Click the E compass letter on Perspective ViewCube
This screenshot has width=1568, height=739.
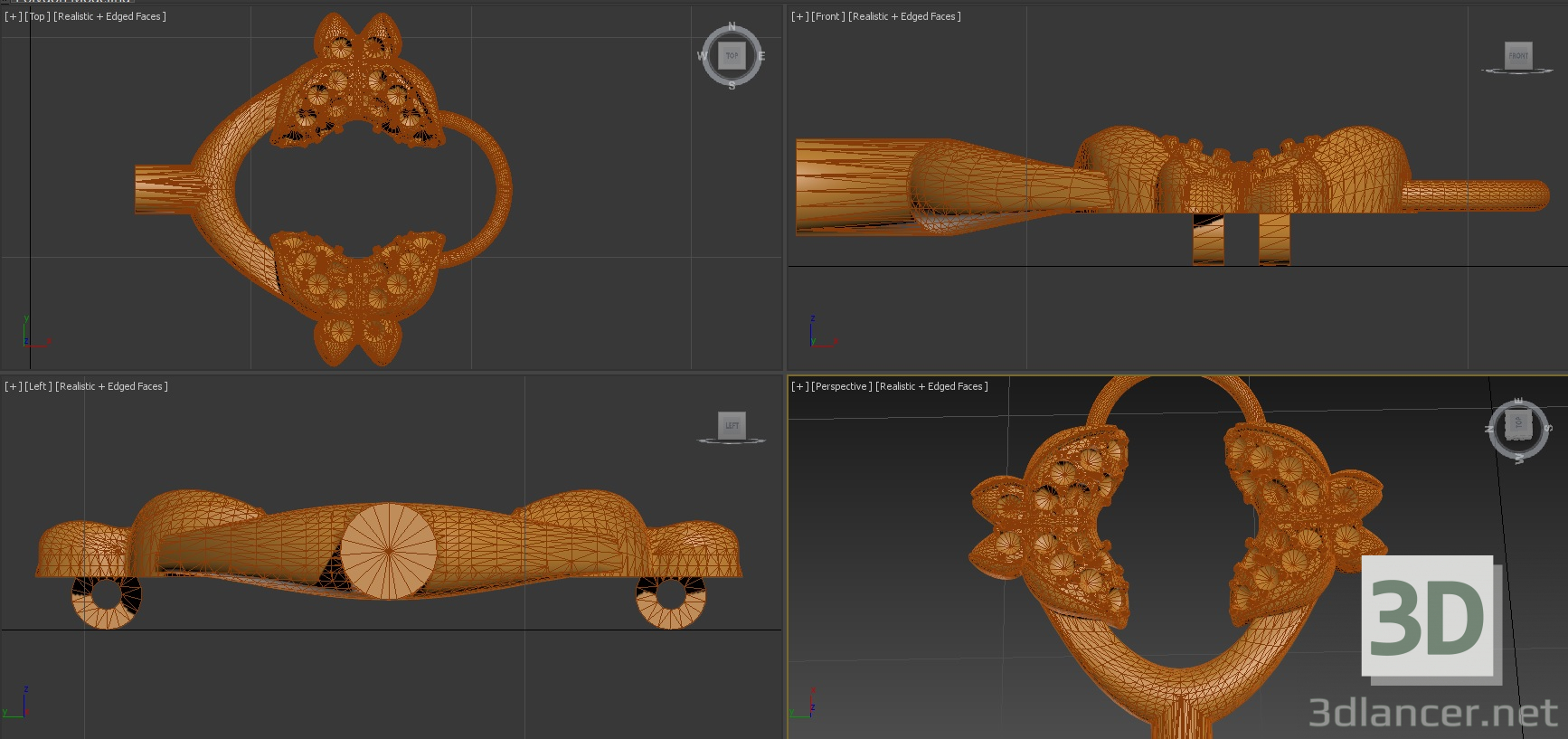coord(1518,401)
